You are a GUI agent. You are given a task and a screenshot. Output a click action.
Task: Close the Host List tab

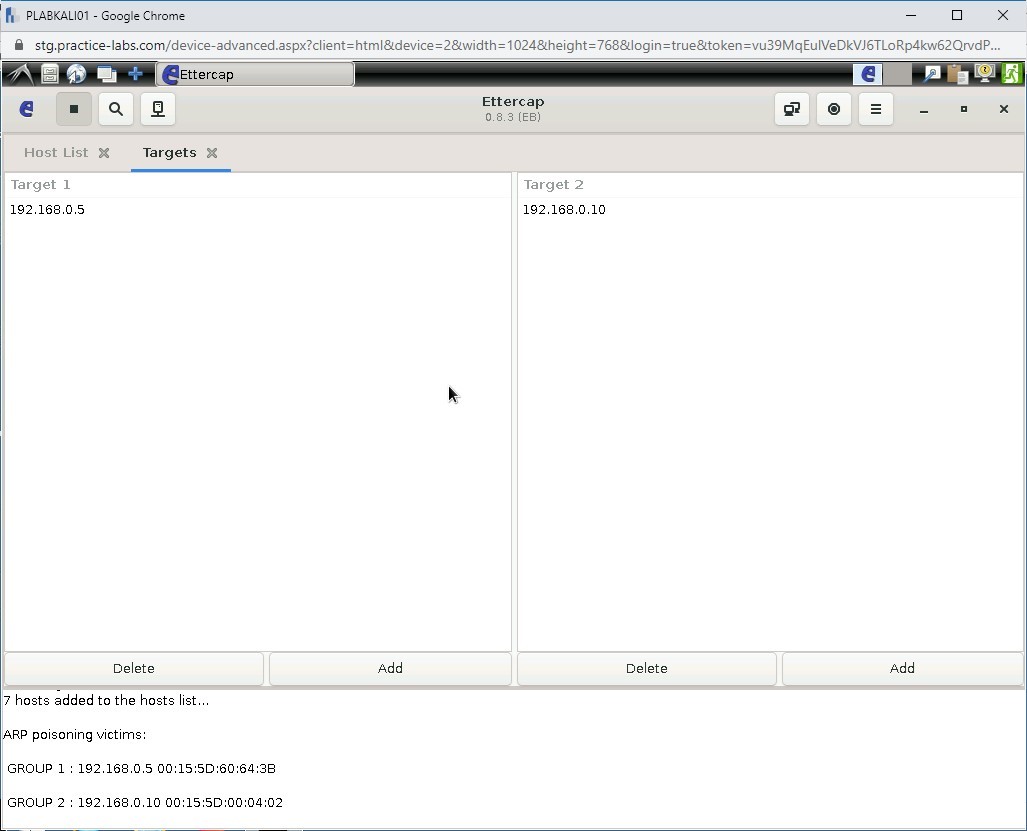[x=104, y=152]
